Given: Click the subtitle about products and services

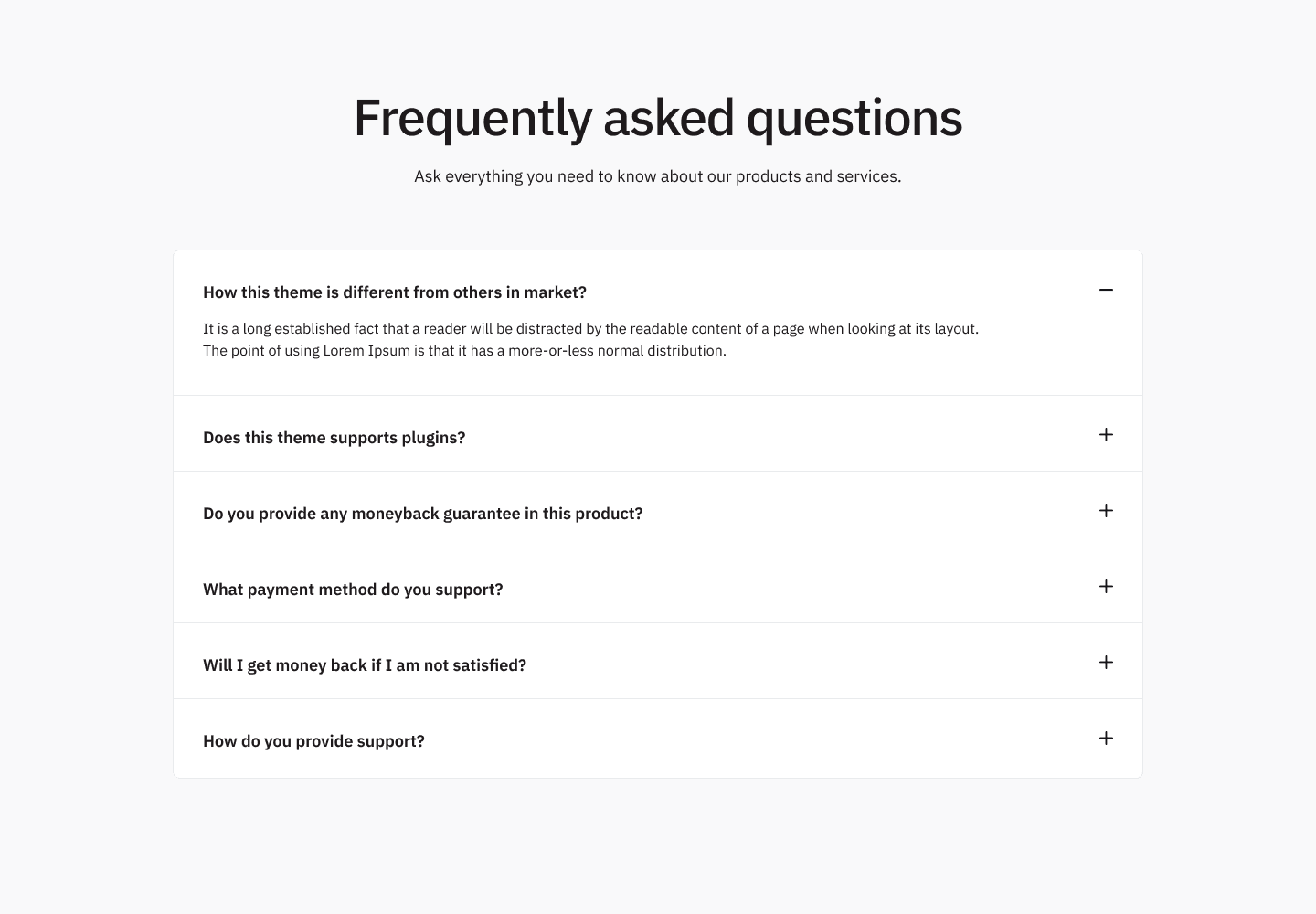Looking at the screenshot, I should coord(657,175).
